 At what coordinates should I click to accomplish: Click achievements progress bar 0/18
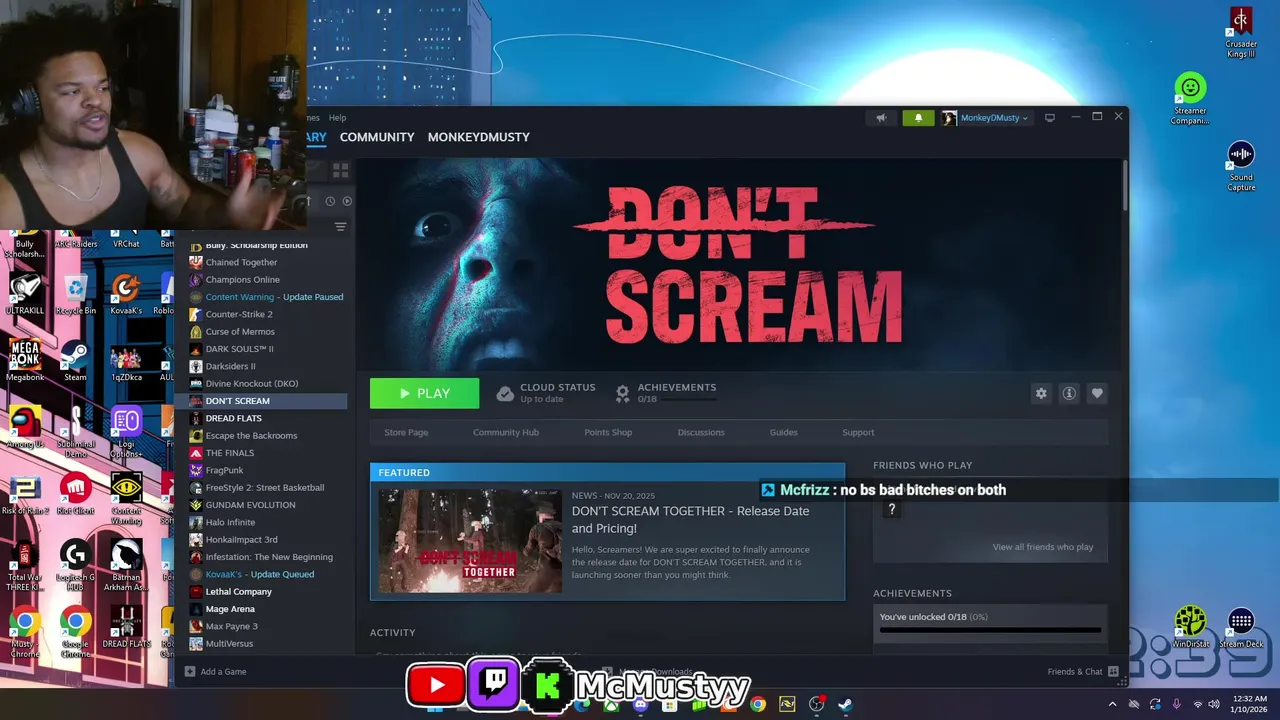coord(990,630)
